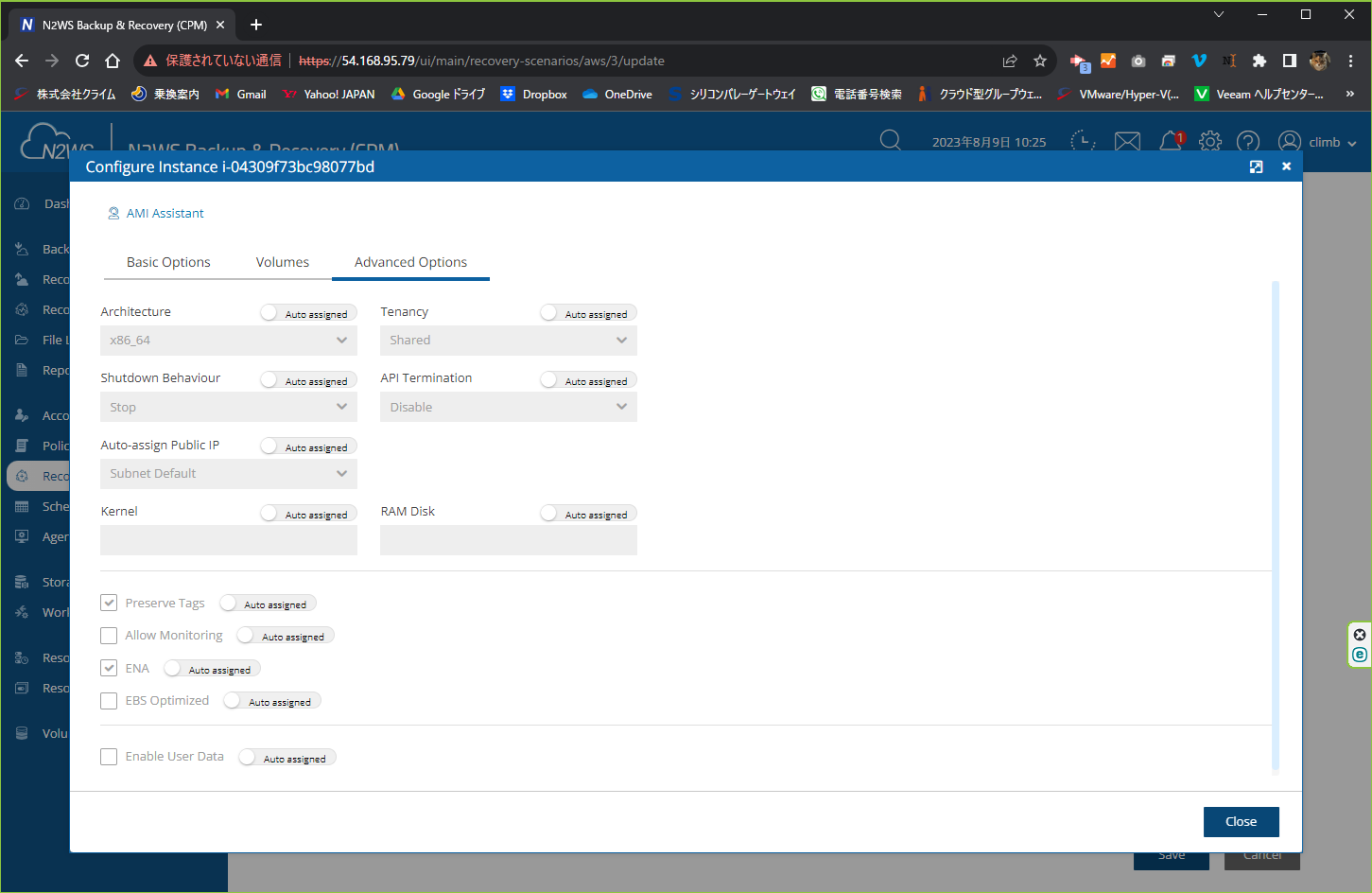The width and height of the screenshot is (1372, 893).
Task: Open the alerts bell icon
Action: coord(1171,142)
